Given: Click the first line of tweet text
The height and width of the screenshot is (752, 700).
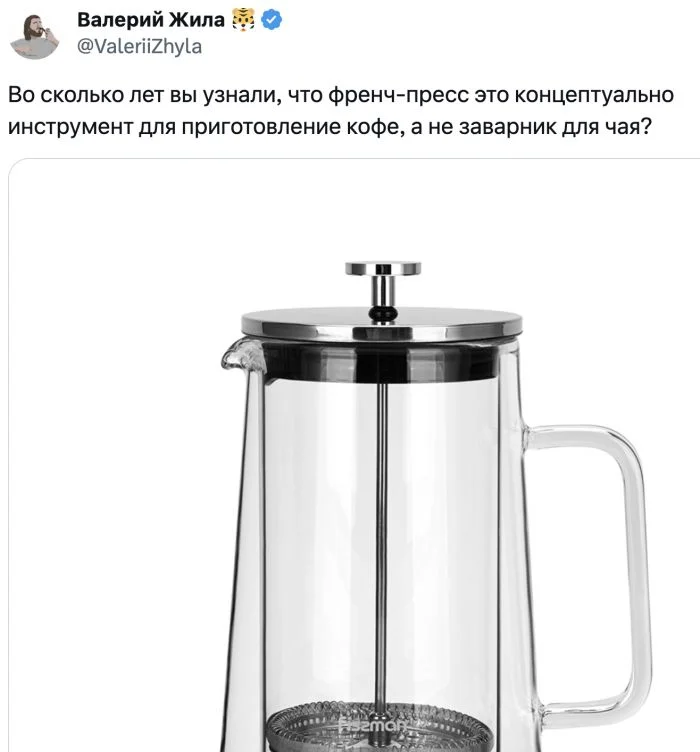Looking at the screenshot, I should 341,95.
